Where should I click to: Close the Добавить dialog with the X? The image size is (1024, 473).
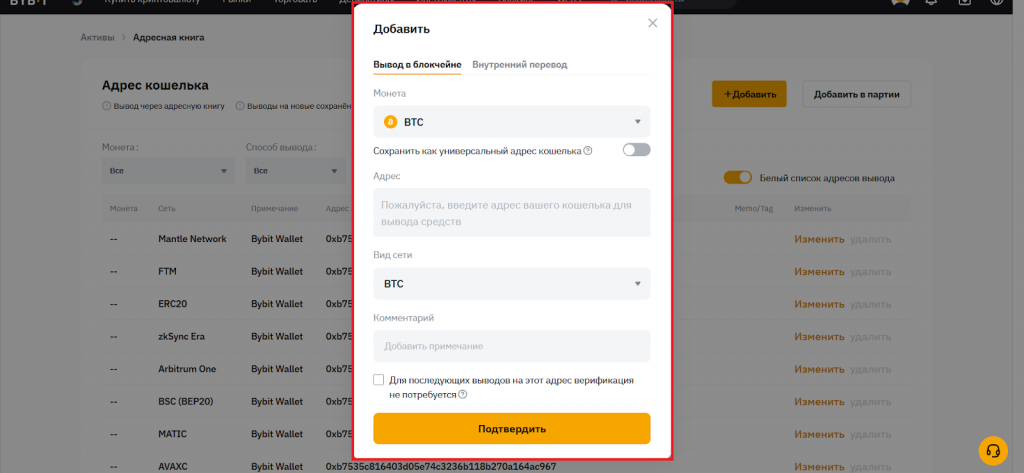(x=652, y=23)
